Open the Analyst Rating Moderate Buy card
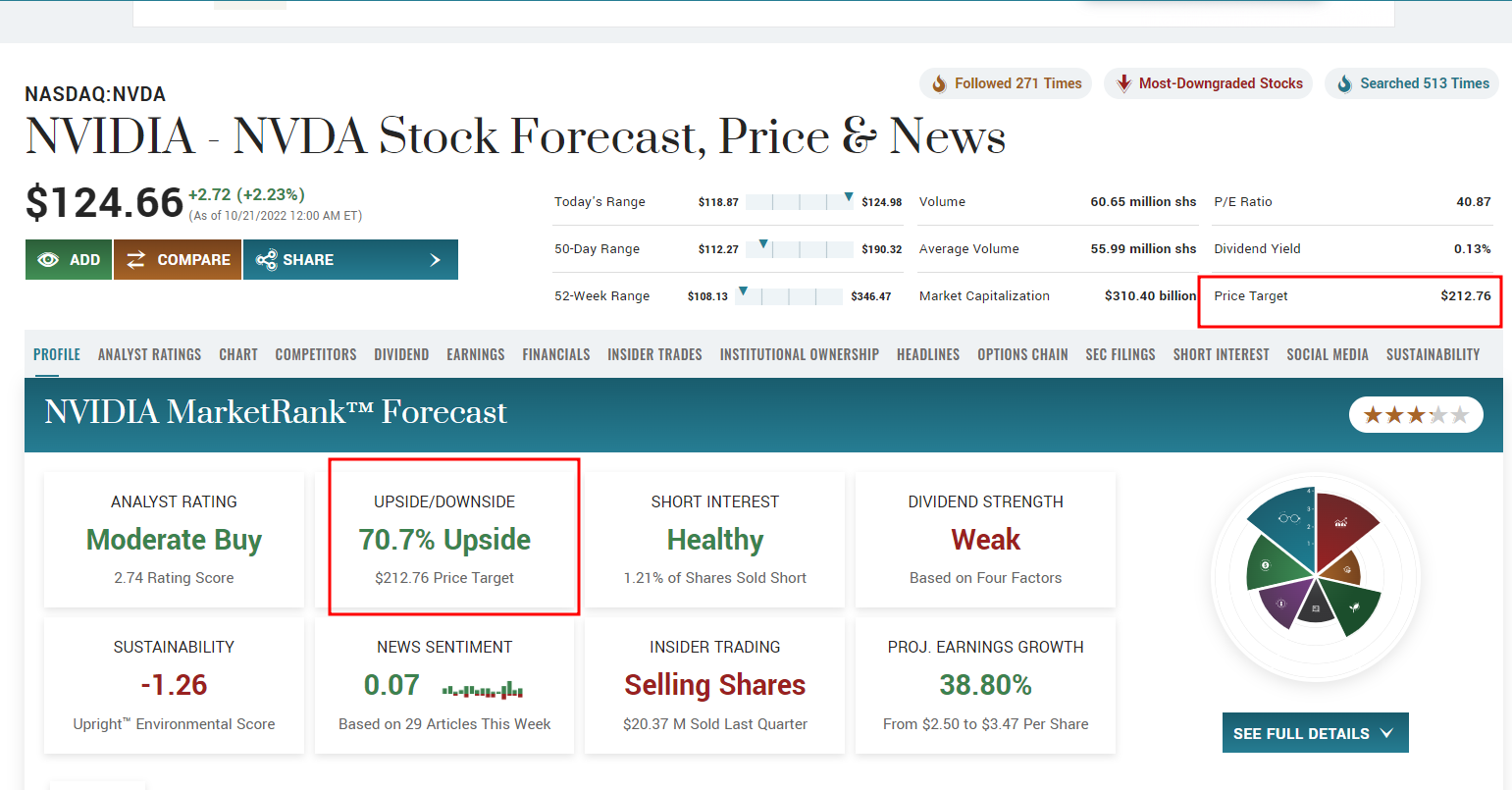1512x790 pixels. point(175,540)
